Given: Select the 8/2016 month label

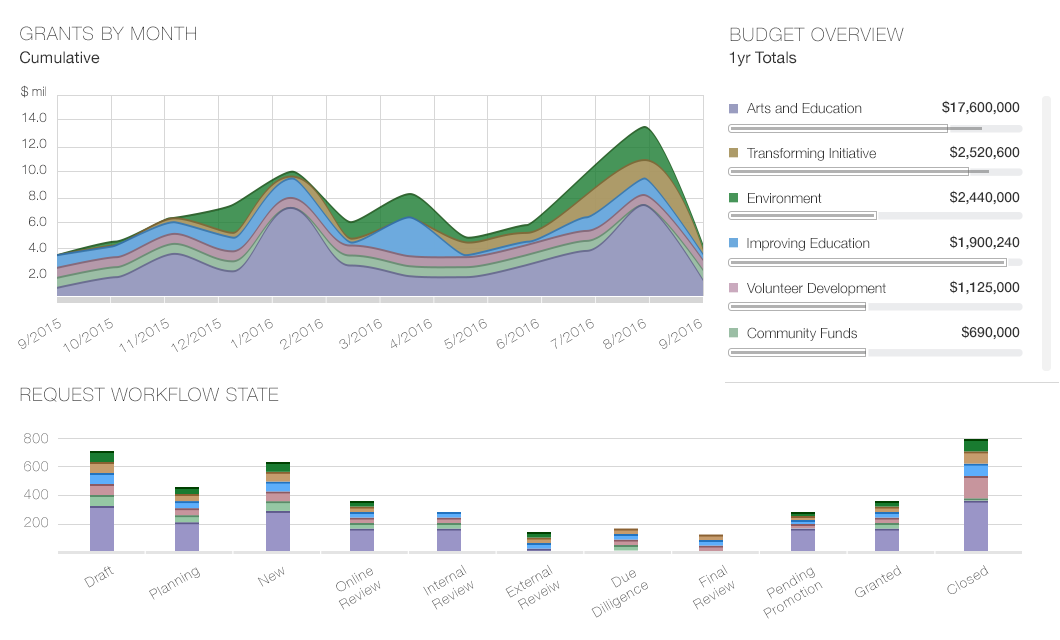Looking at the screenshot, I should point(626,328).
